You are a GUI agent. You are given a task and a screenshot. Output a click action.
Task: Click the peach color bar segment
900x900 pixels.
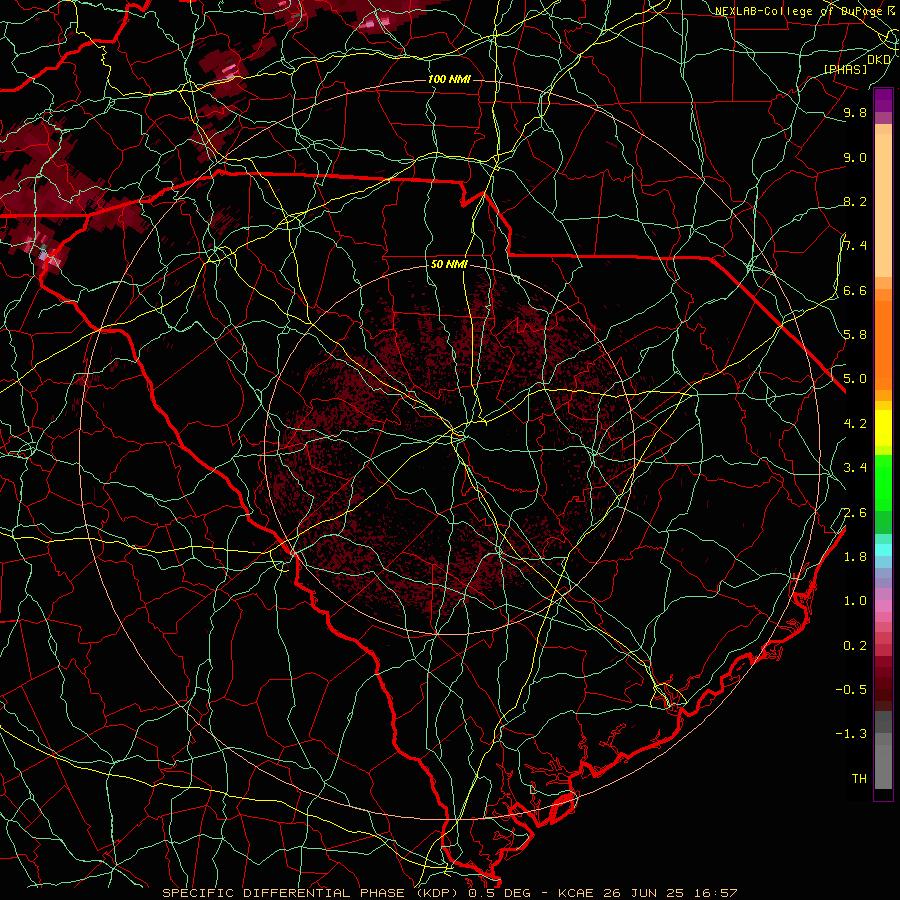883,207
